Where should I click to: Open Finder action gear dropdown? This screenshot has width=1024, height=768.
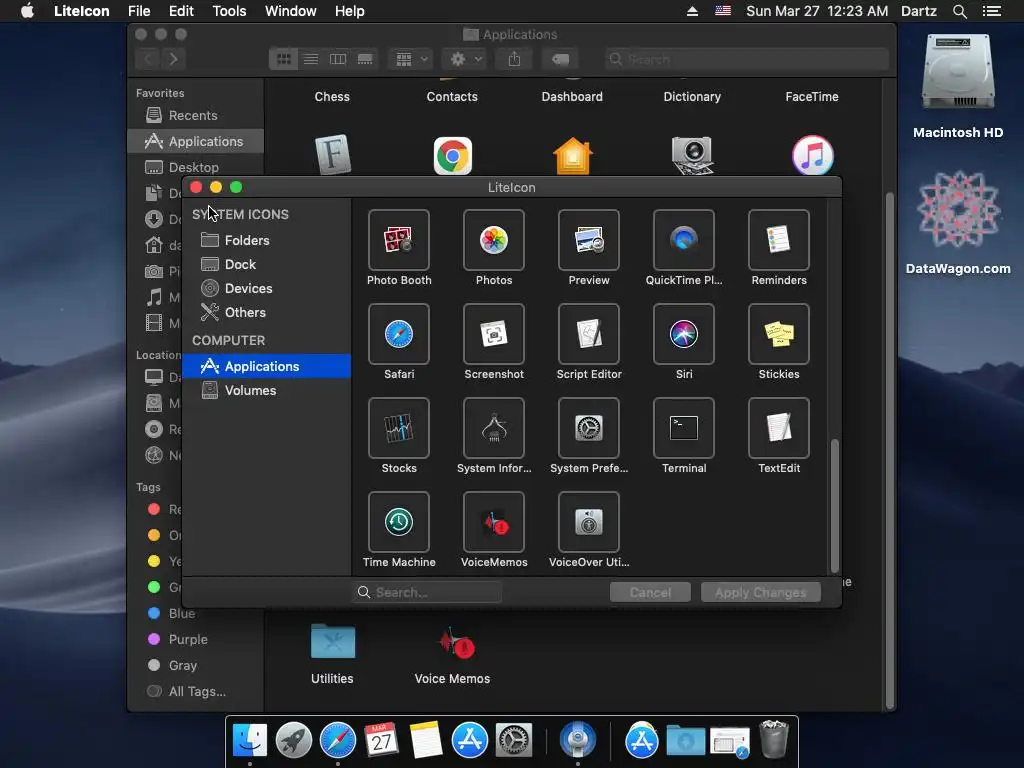[x=466, y=59]
